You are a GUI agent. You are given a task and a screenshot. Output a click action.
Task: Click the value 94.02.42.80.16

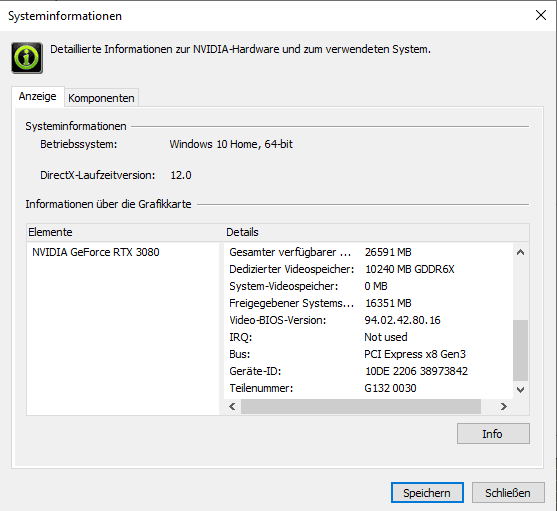pos(402,320)
